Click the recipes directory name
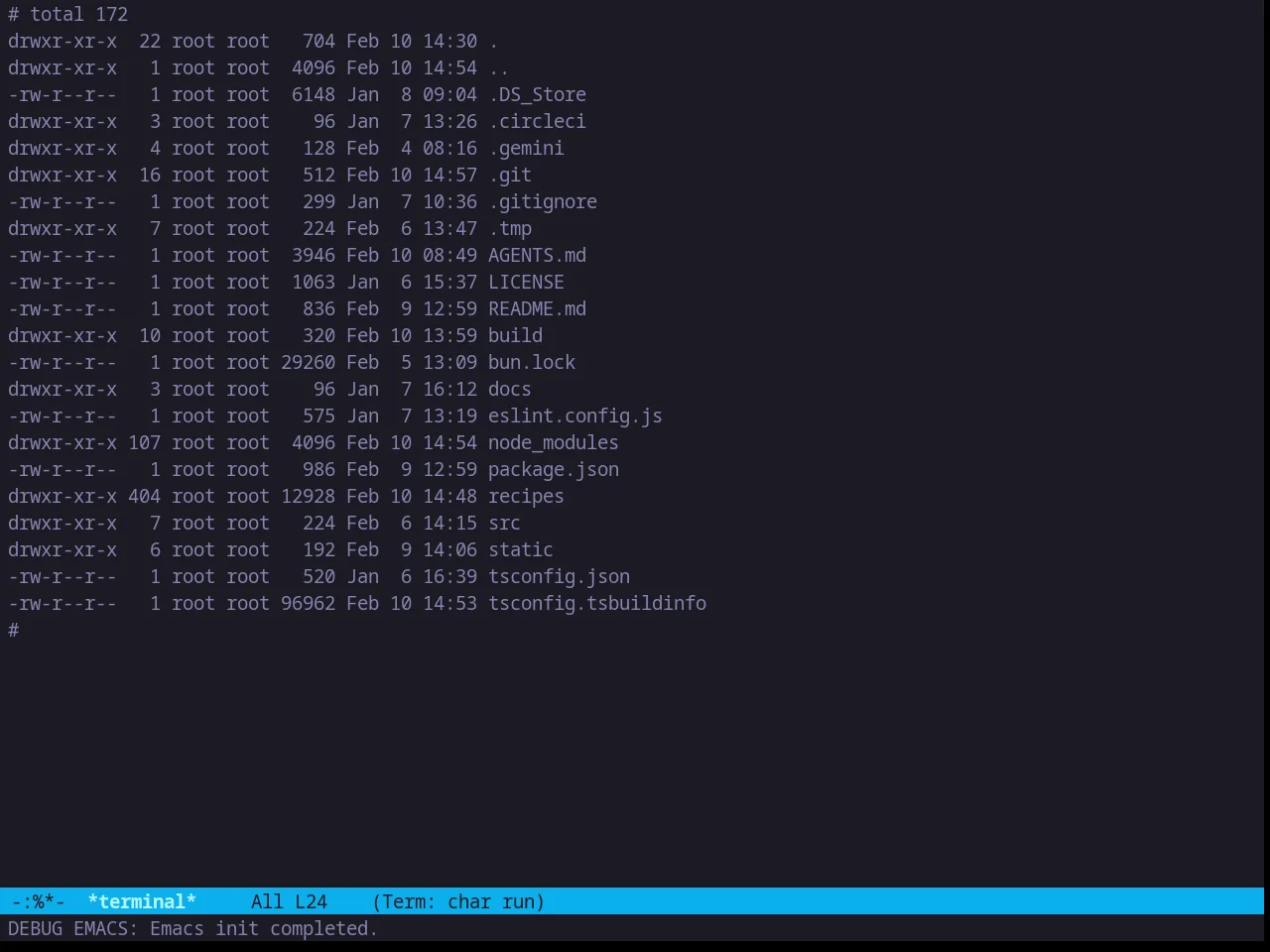1270x952 pixels. (x=526, y=496)
